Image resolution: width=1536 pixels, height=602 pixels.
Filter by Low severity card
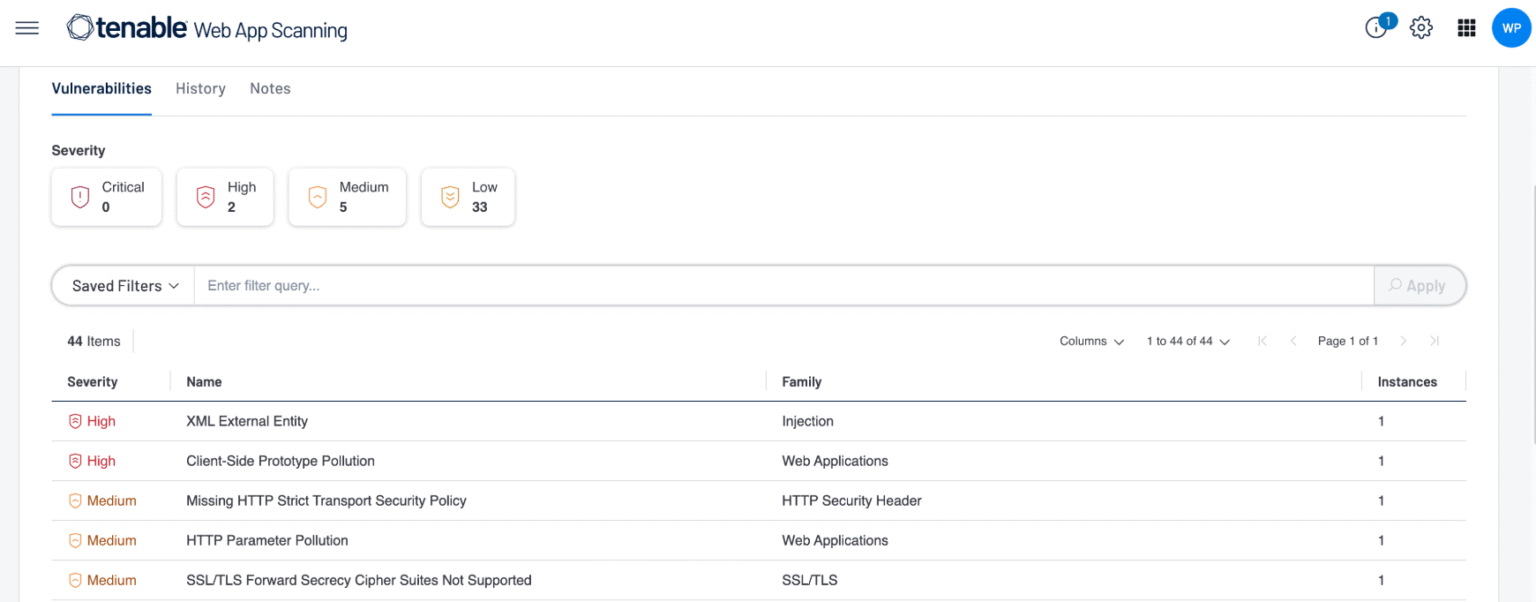click(468, 197)
